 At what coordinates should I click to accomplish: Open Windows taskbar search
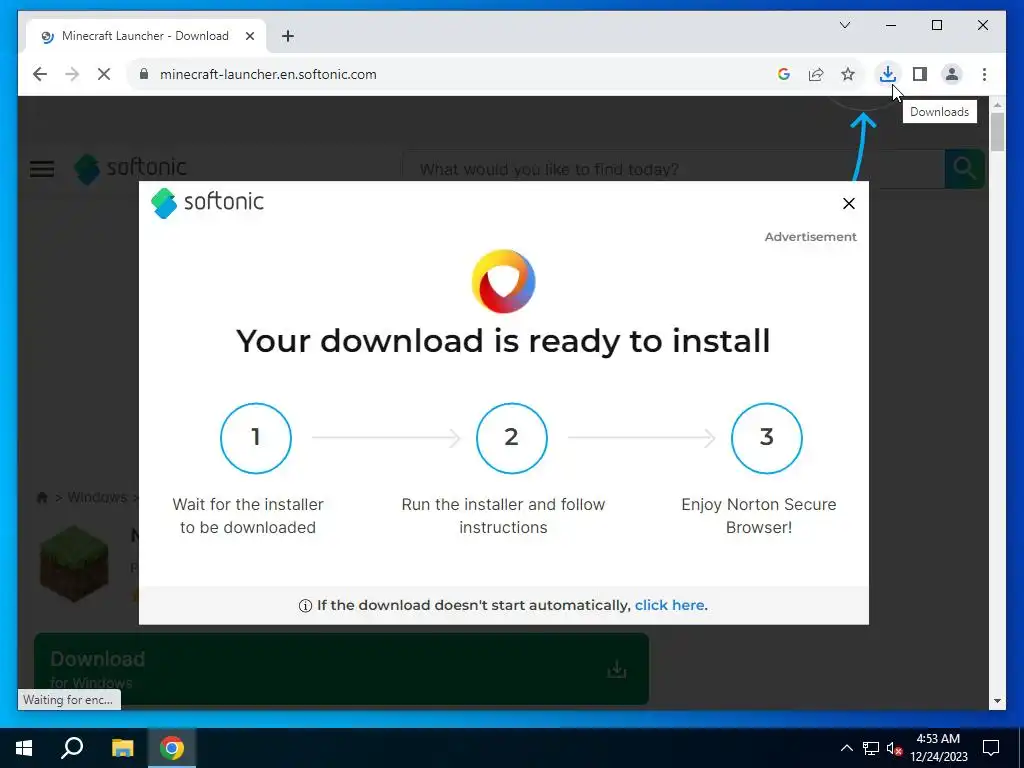click(x=72, y=748)
